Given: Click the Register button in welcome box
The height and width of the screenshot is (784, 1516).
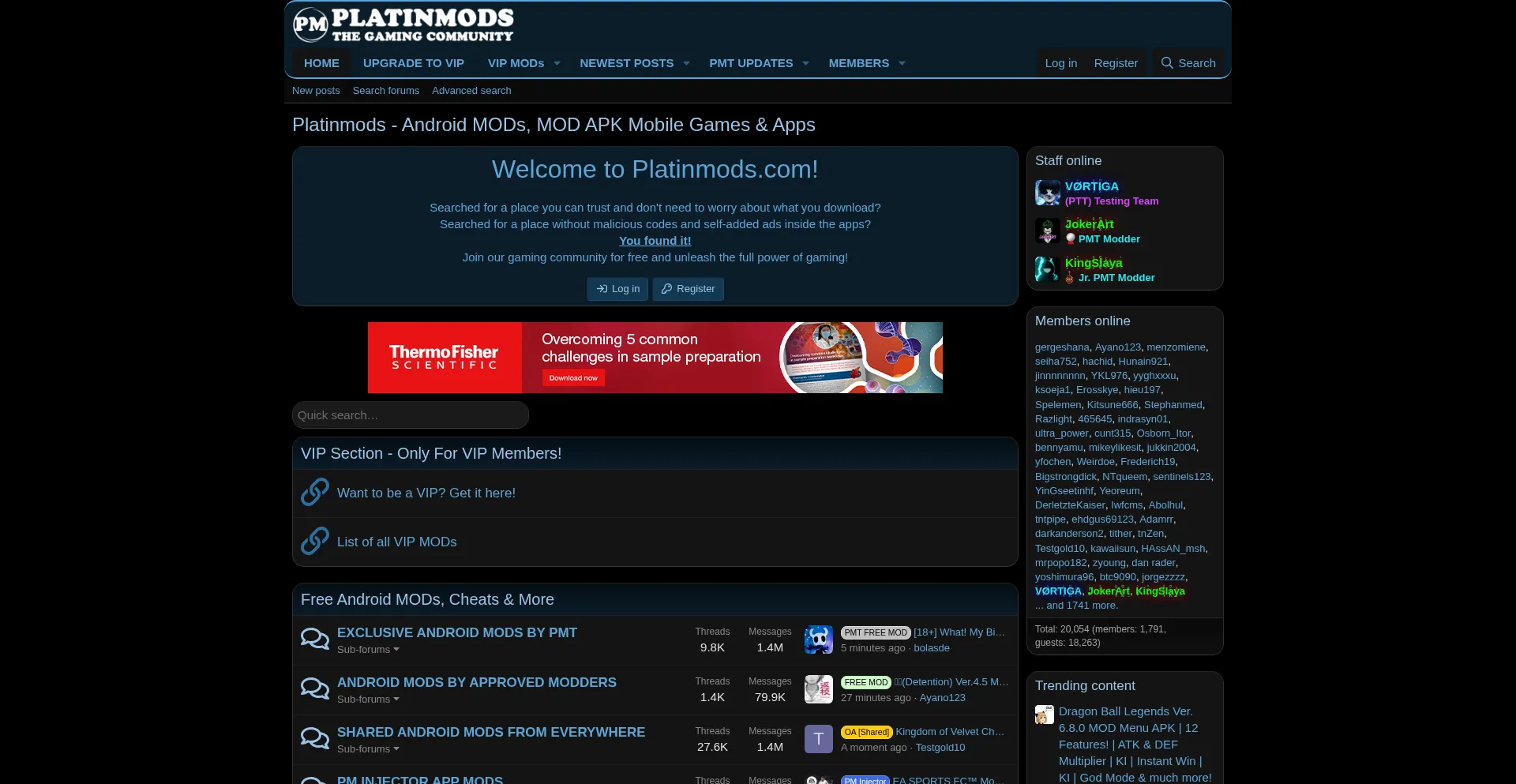Looking at the screenshot, I should [688, 289].
